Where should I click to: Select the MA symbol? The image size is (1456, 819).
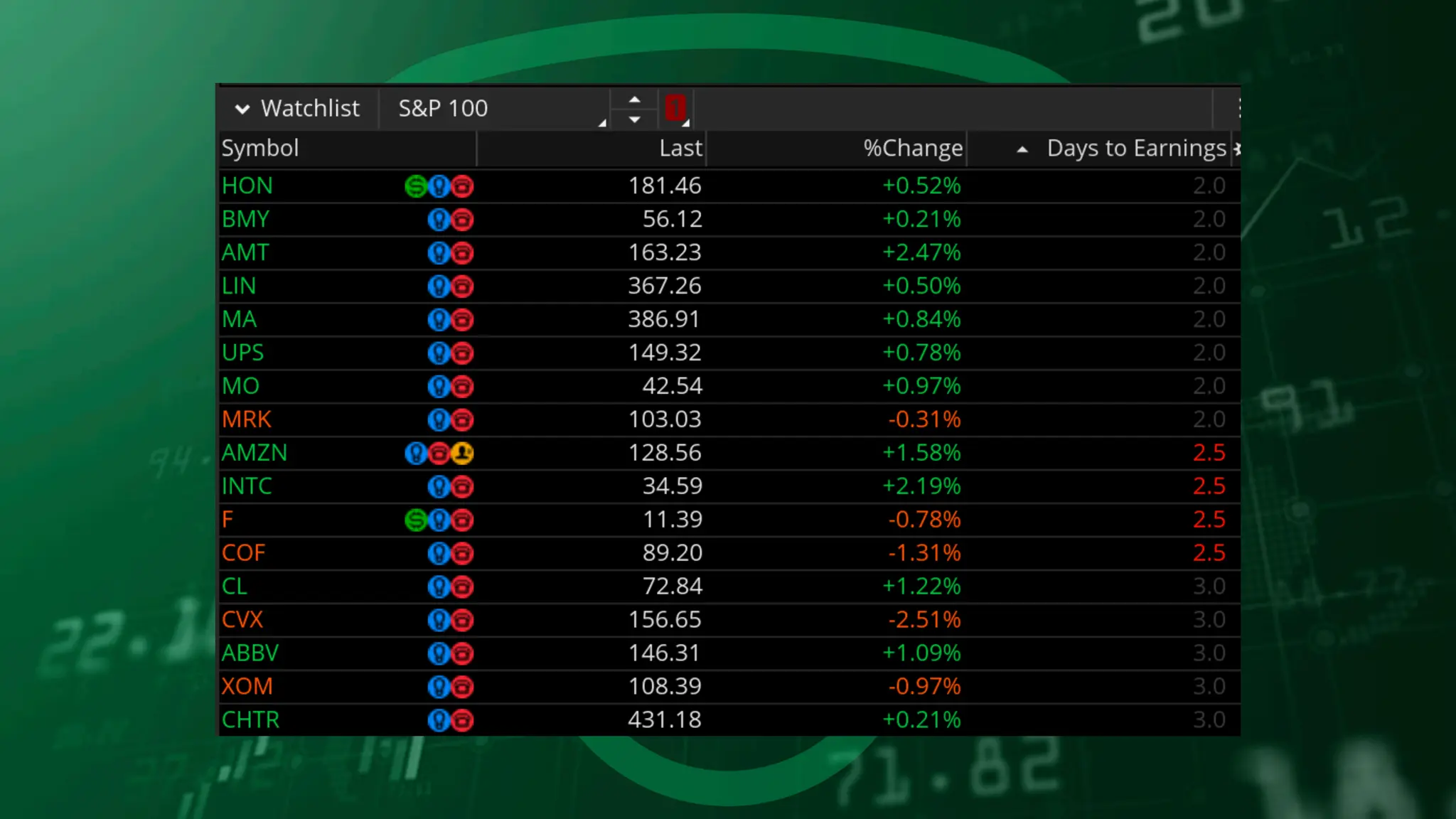(x=239, y=319)
